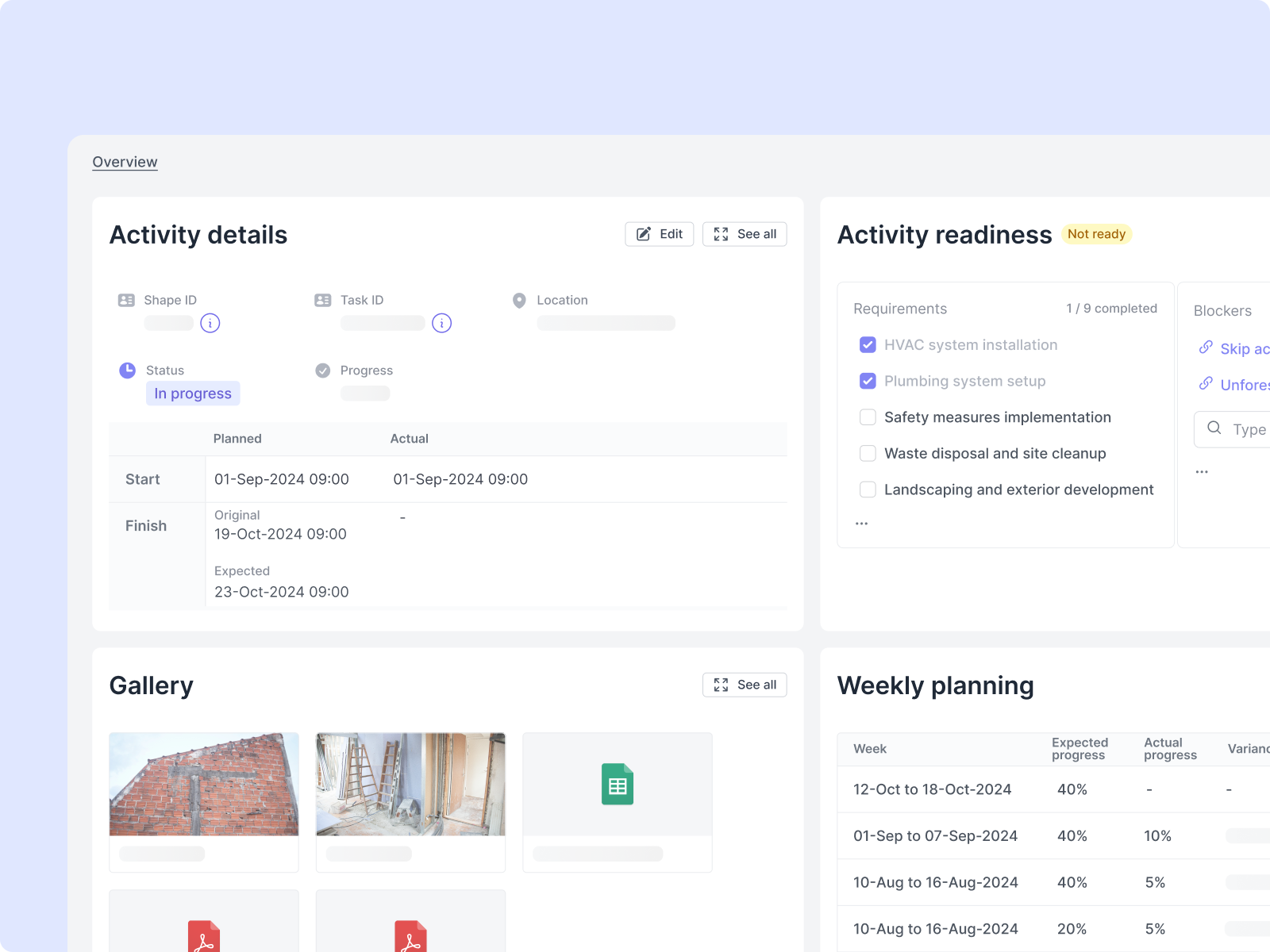The width and height of the screenshot is (1270, 952).
Task: Click the 10% actual progress value
Action: [1157, 836]
